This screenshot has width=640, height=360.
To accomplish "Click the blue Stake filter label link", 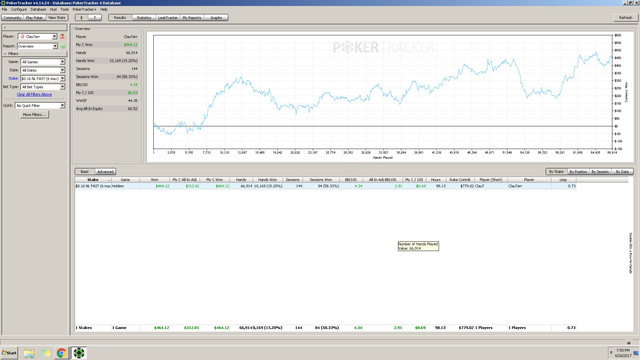I will 13,78.
